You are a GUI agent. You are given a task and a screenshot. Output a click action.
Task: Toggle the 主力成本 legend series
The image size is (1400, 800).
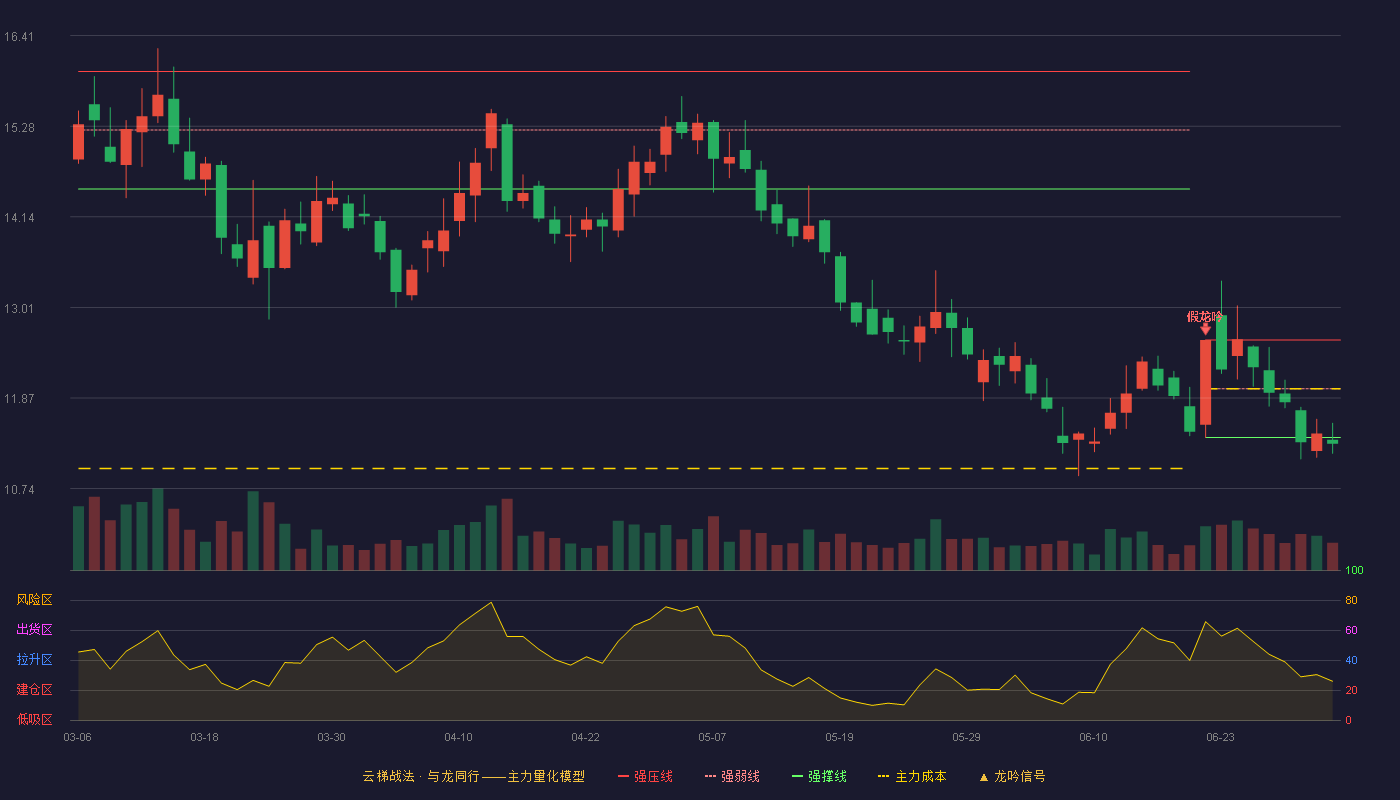[x=912, y=776]
